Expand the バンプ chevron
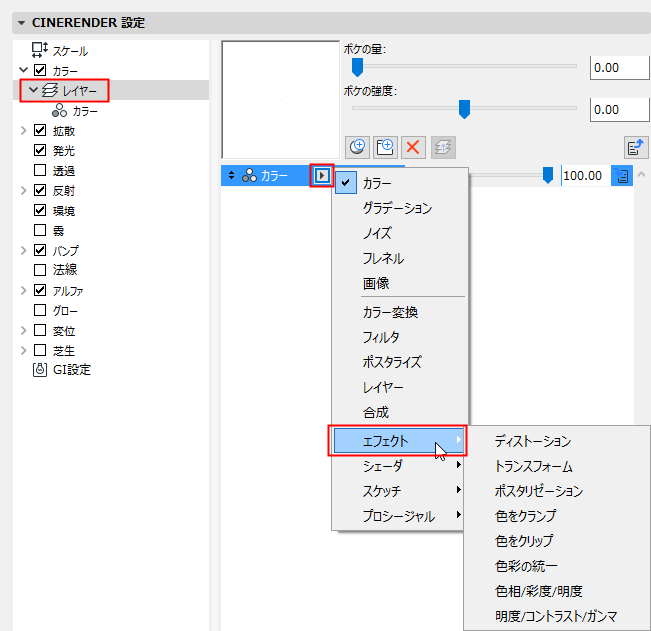The width and height of the screenshot is (651, 631). 24,250
